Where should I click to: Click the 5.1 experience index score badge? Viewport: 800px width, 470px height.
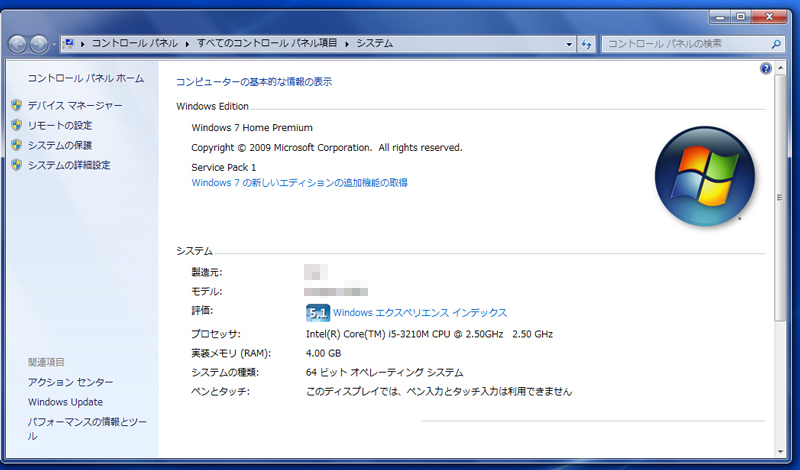317,313
